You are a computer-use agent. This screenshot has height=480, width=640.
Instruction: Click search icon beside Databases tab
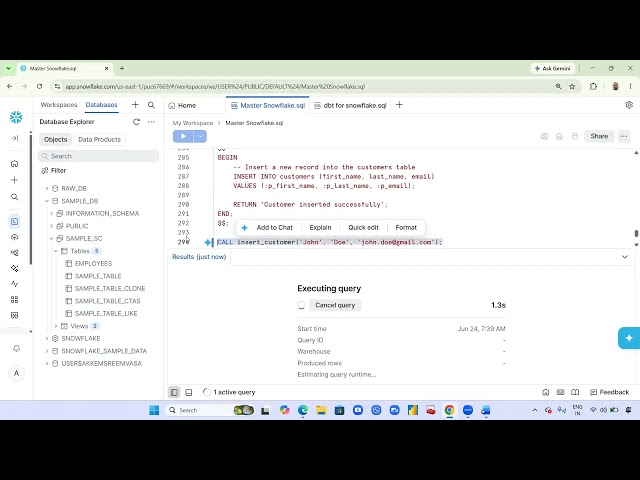coord(151,105)
